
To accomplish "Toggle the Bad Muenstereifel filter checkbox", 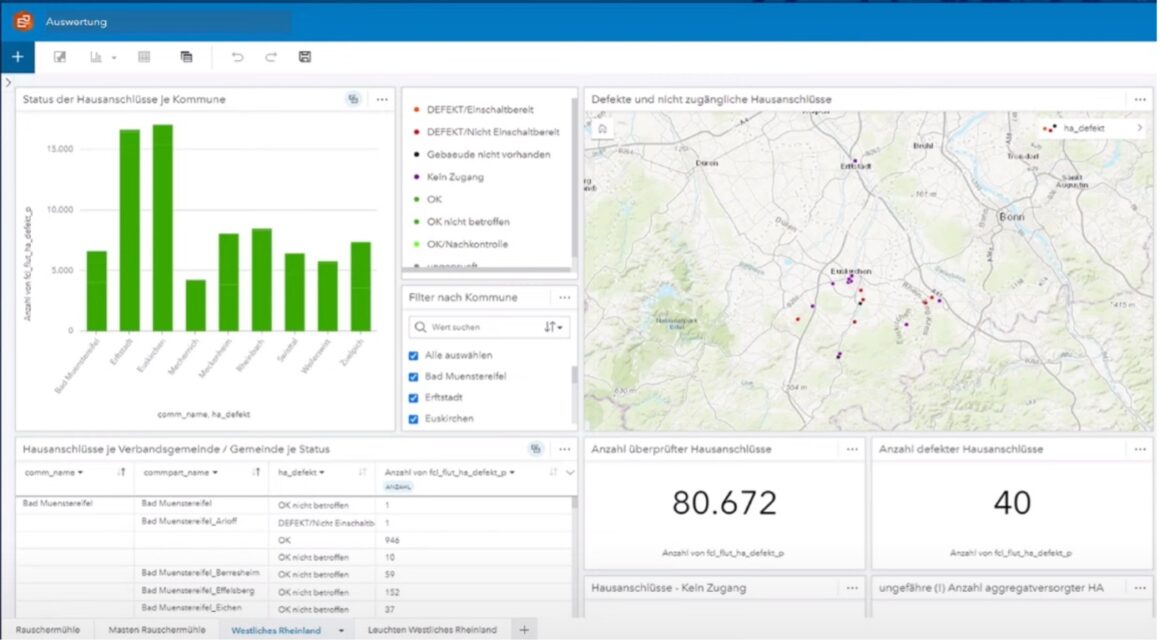I will [414, 376].
